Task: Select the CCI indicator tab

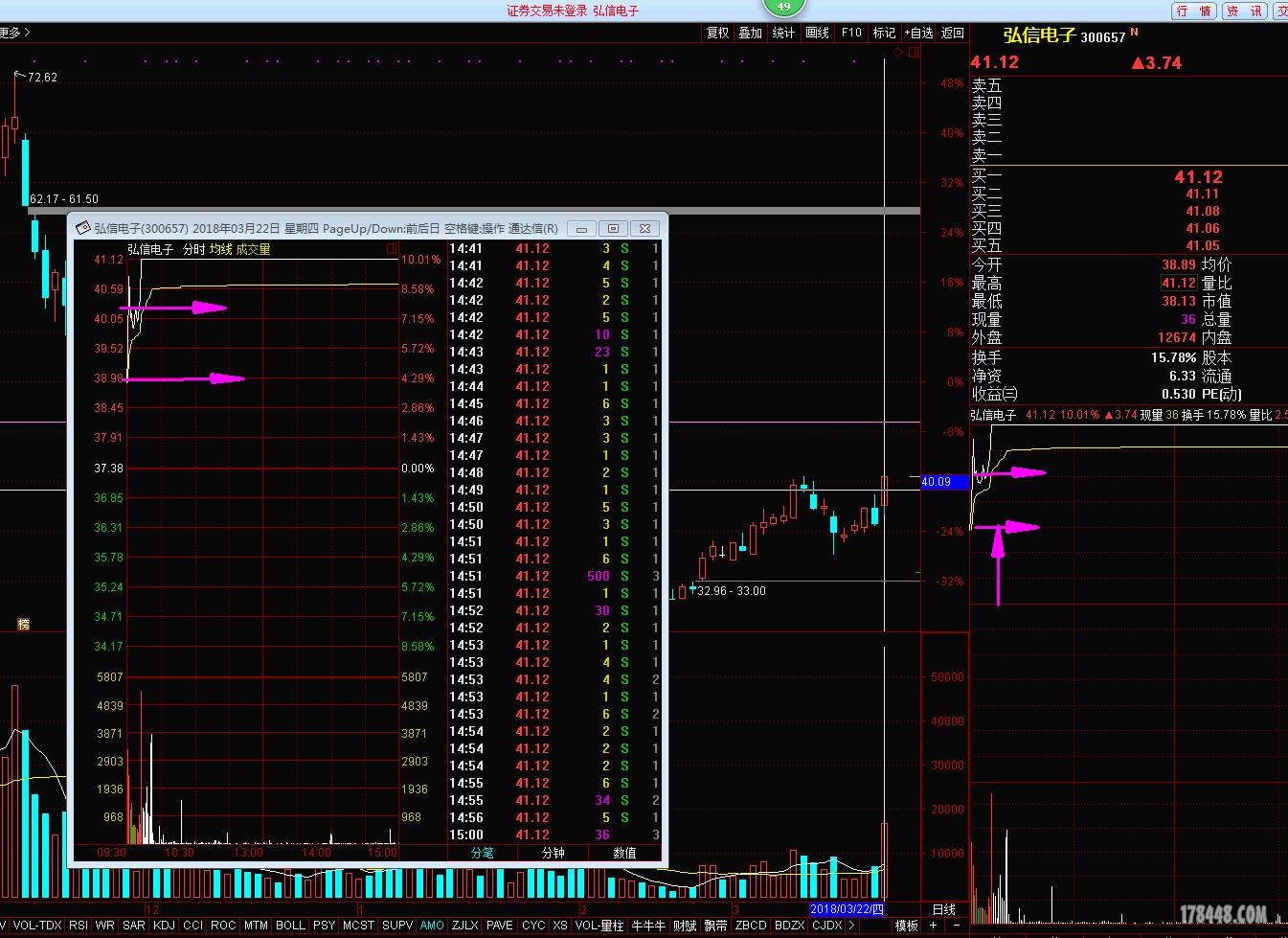Action: pyautogui.click(x=193, y=926)
